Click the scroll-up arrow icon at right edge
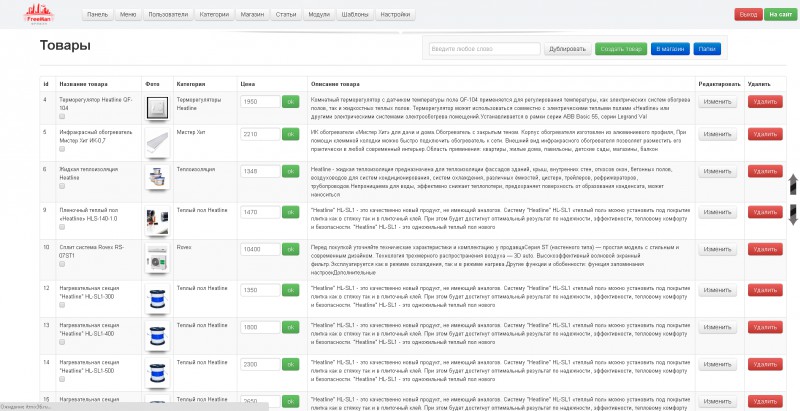Image resolution: width=800 pixels, height=411 pixels. 793,184
